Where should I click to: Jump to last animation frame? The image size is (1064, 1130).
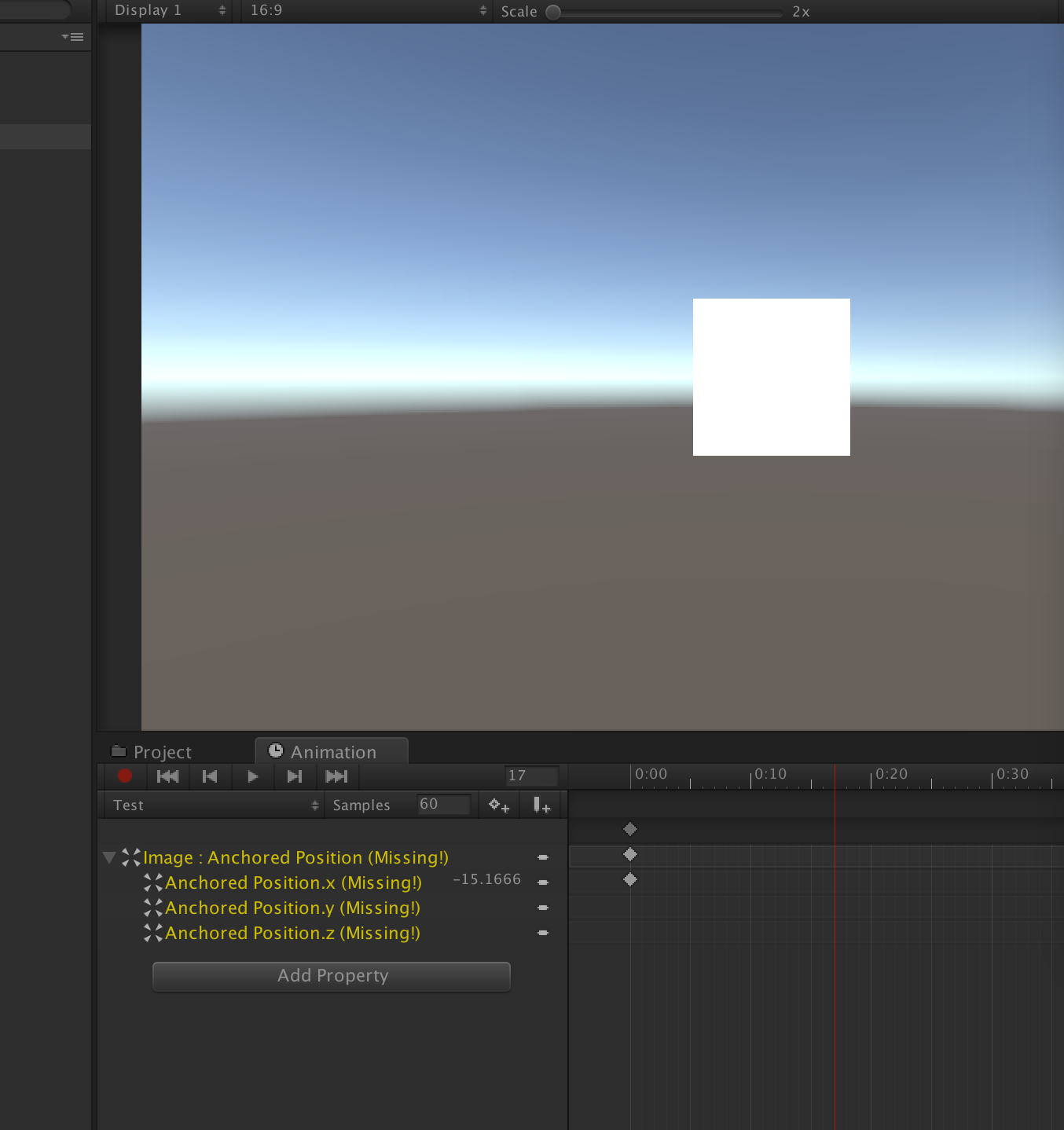pos(337,776)
